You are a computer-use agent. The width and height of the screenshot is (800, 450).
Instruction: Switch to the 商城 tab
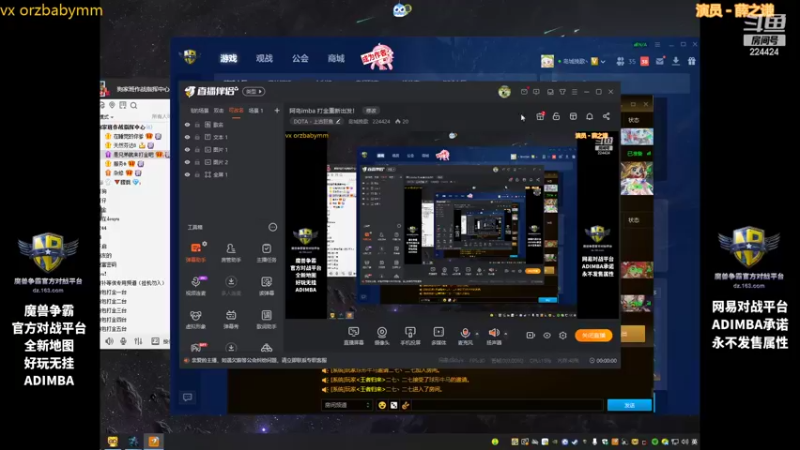coord(336,58)
